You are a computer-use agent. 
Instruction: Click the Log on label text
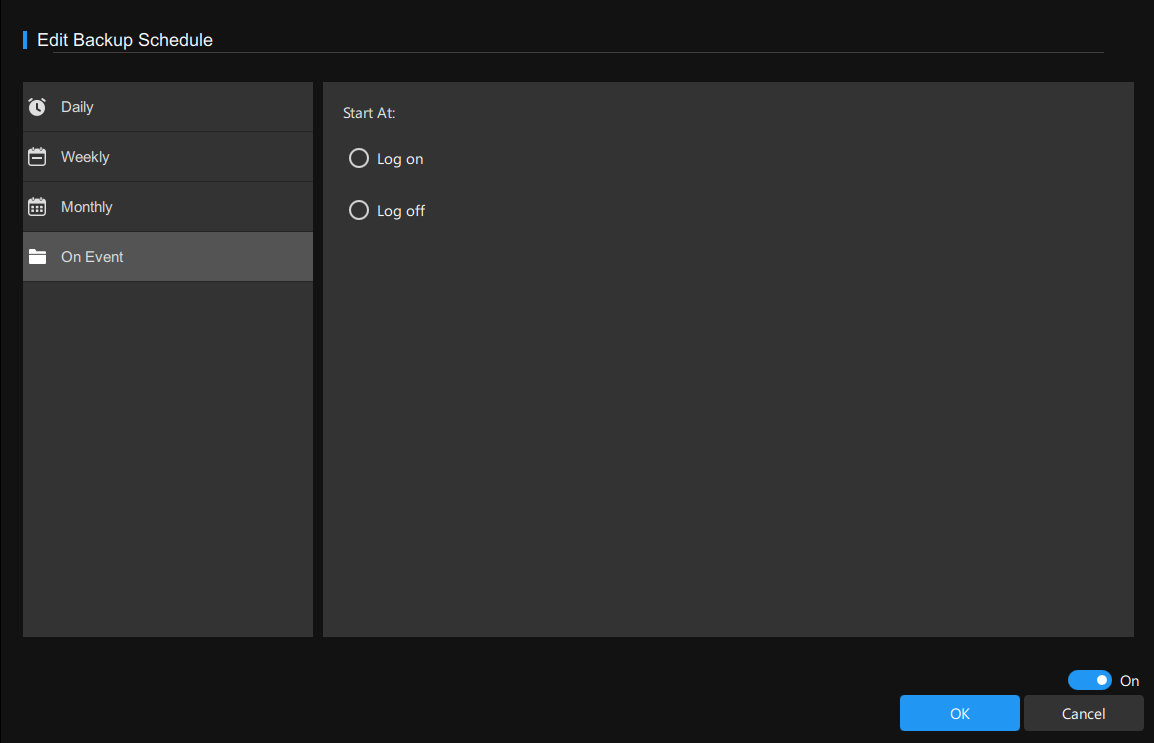point(400,159)
